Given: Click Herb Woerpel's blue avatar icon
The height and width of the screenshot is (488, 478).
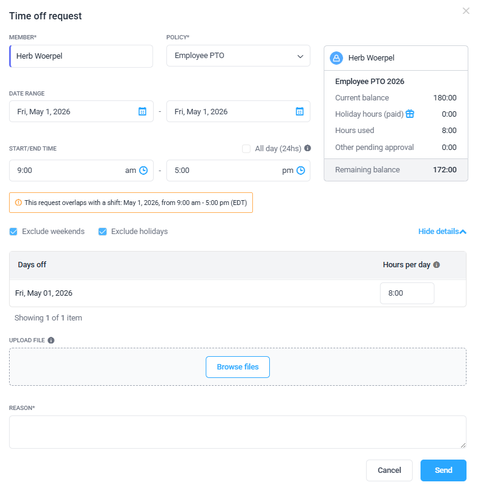Looking at the screenshot, I should (336, 58).
